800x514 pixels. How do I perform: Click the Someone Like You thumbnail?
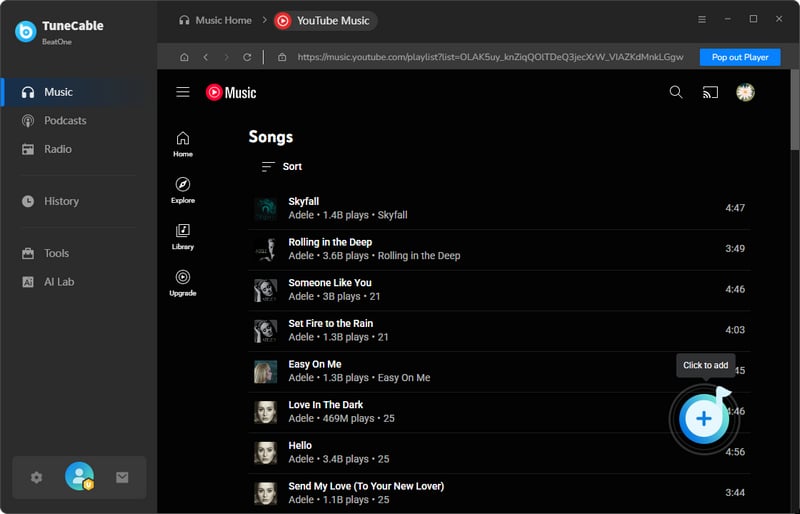[265, 290]
